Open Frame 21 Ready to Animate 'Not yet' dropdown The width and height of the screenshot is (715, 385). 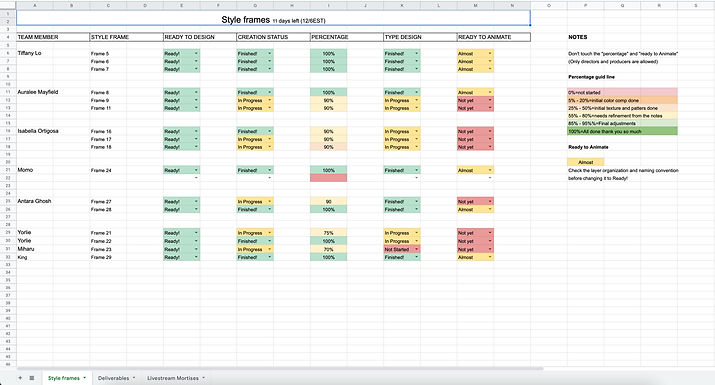(490, 233)
